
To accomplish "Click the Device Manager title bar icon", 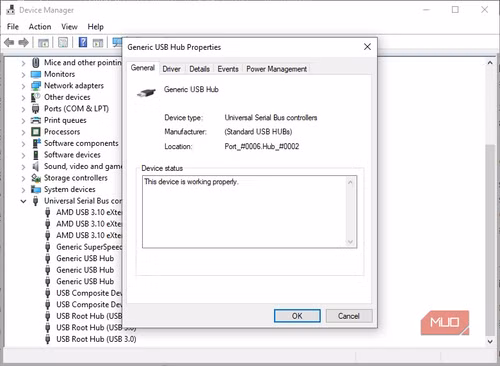I will pos(11,10).
